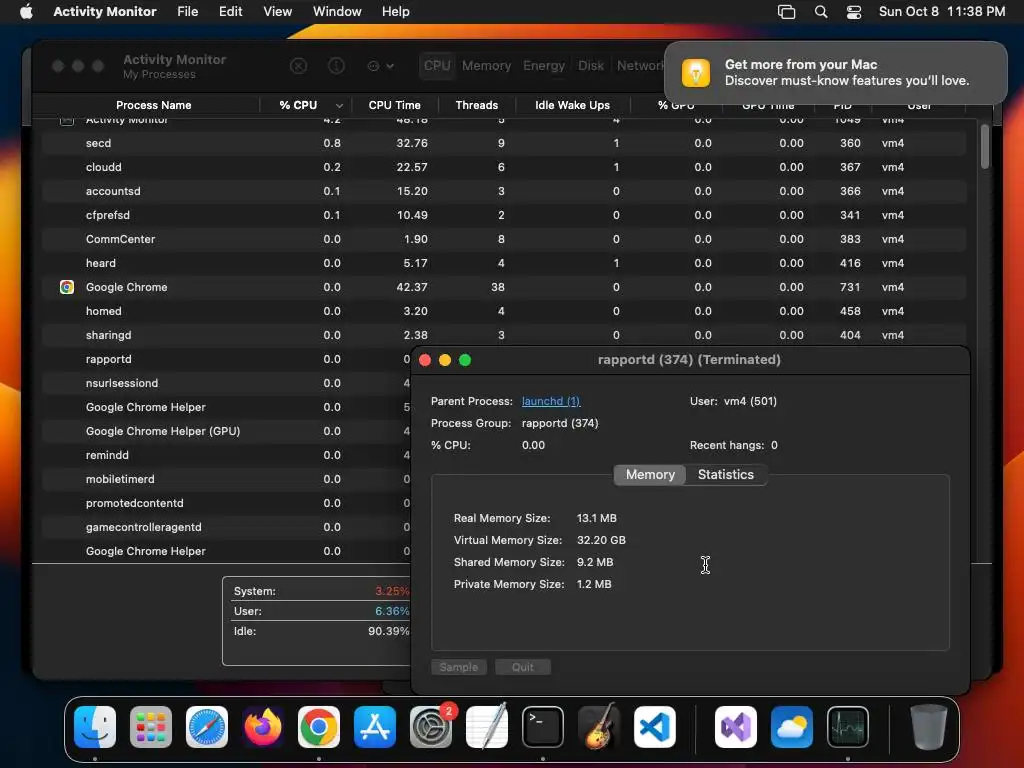The image size is (1024, 768).
Task: Sort by CPU Time column
Action: click(x=394, y=105)
